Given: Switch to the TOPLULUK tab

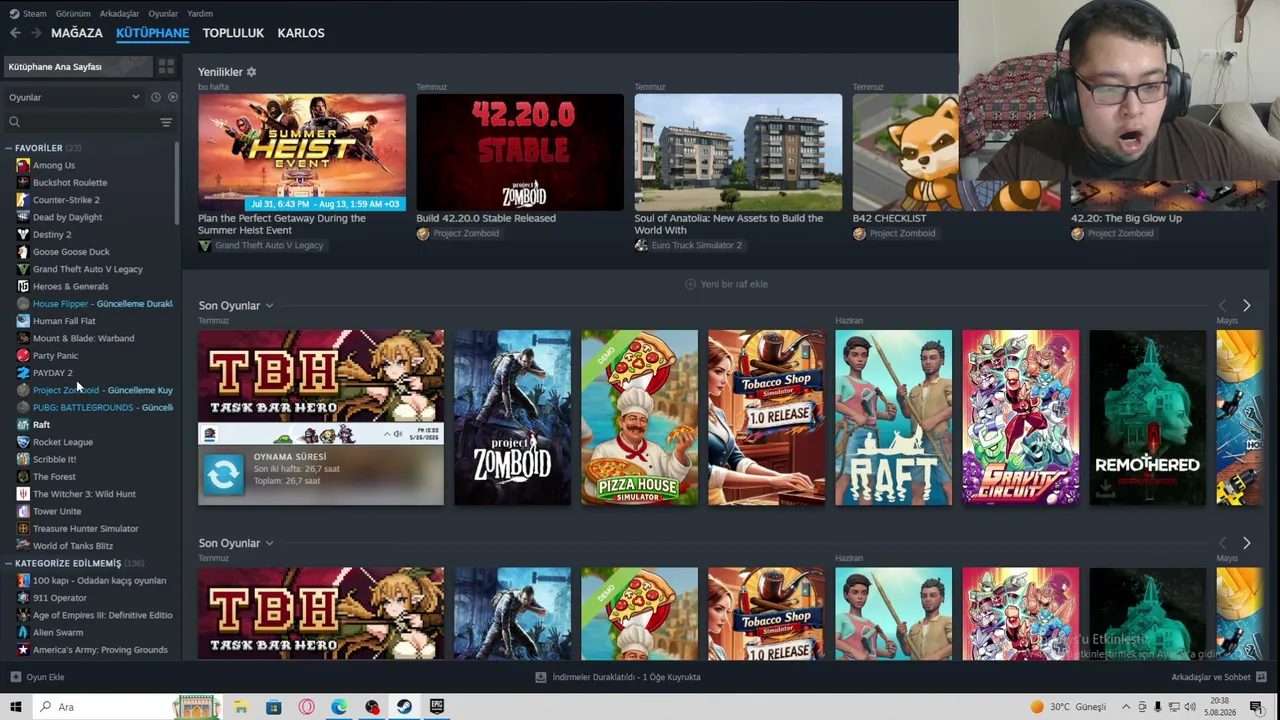Looking at the screenshot, I should pos(233,33).
